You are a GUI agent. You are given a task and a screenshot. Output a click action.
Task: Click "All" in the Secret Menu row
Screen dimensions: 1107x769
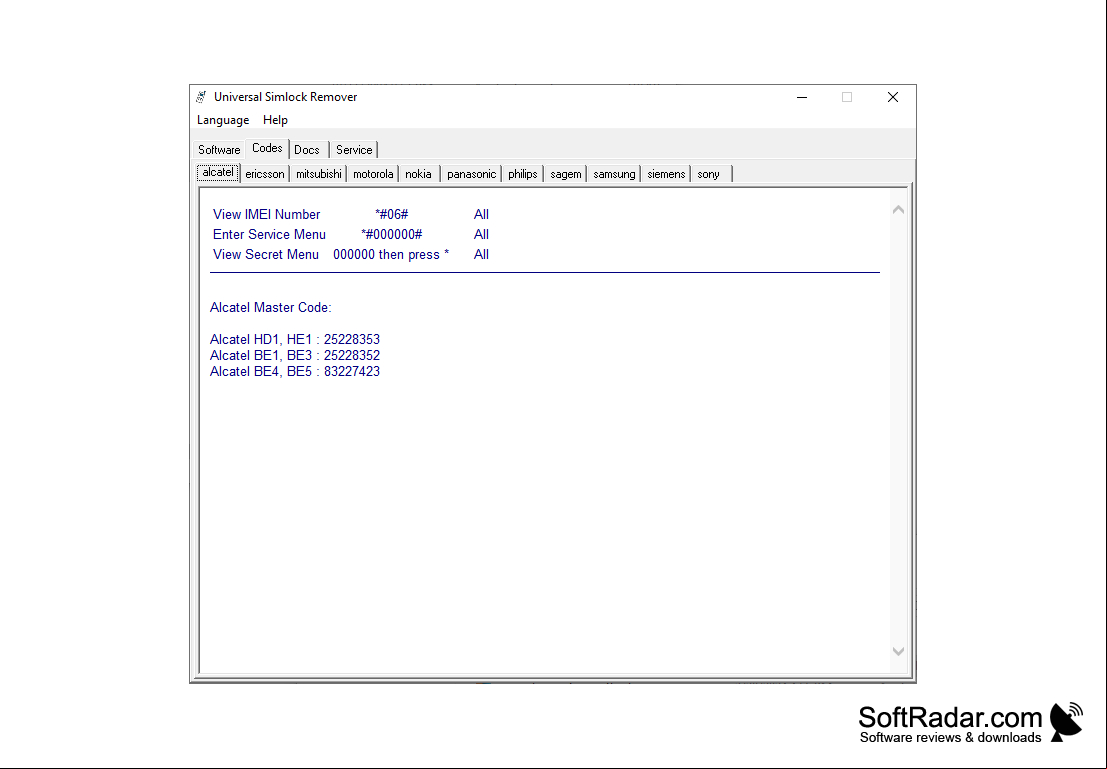pos(481,255)
